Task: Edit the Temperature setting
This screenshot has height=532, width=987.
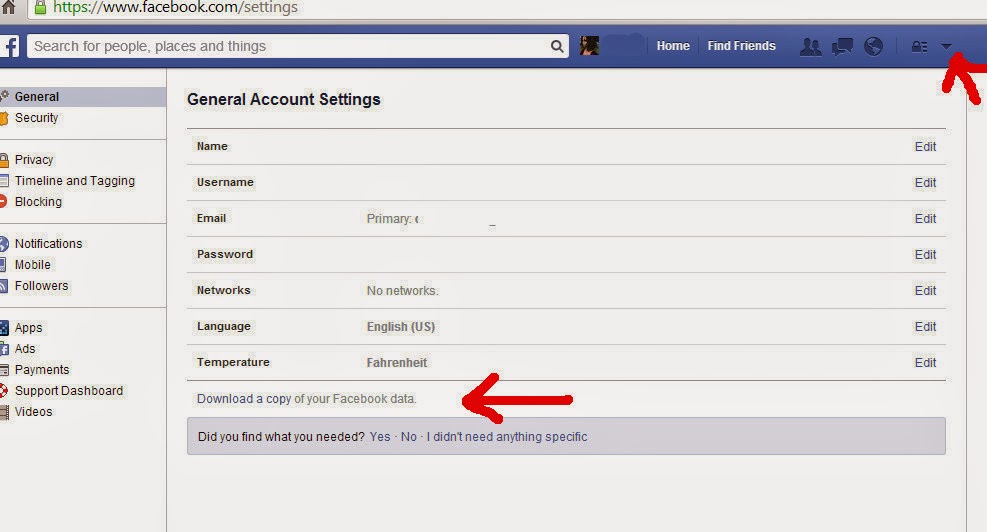Action: [x=925, y=363]
